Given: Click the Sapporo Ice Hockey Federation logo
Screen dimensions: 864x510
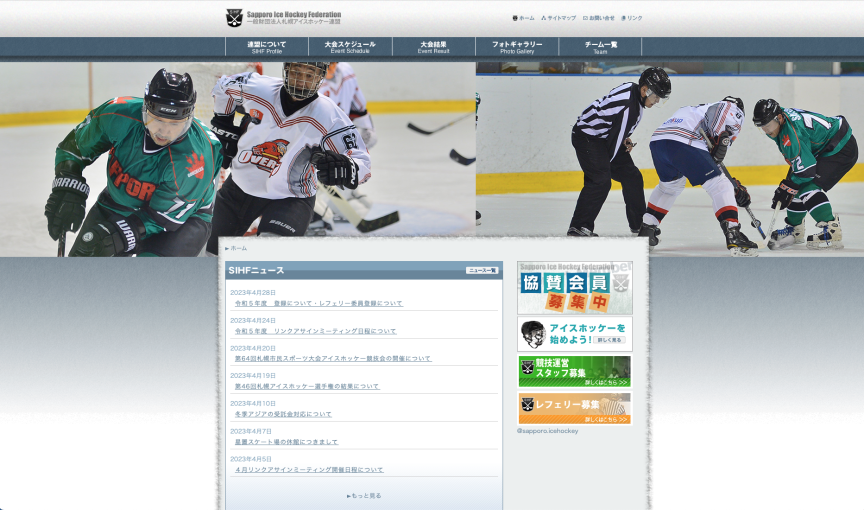Looking at the screenshot, I should pyautogui.click(x=283, y=17).
